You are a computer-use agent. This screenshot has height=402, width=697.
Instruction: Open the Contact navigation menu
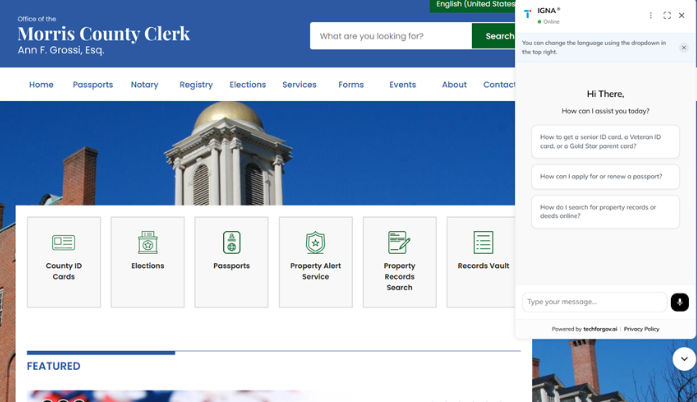pyautogui.click(x=499, y=84)
